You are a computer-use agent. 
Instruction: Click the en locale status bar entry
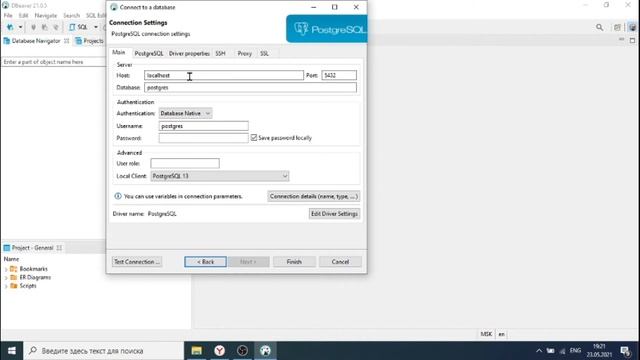[502, 334]
